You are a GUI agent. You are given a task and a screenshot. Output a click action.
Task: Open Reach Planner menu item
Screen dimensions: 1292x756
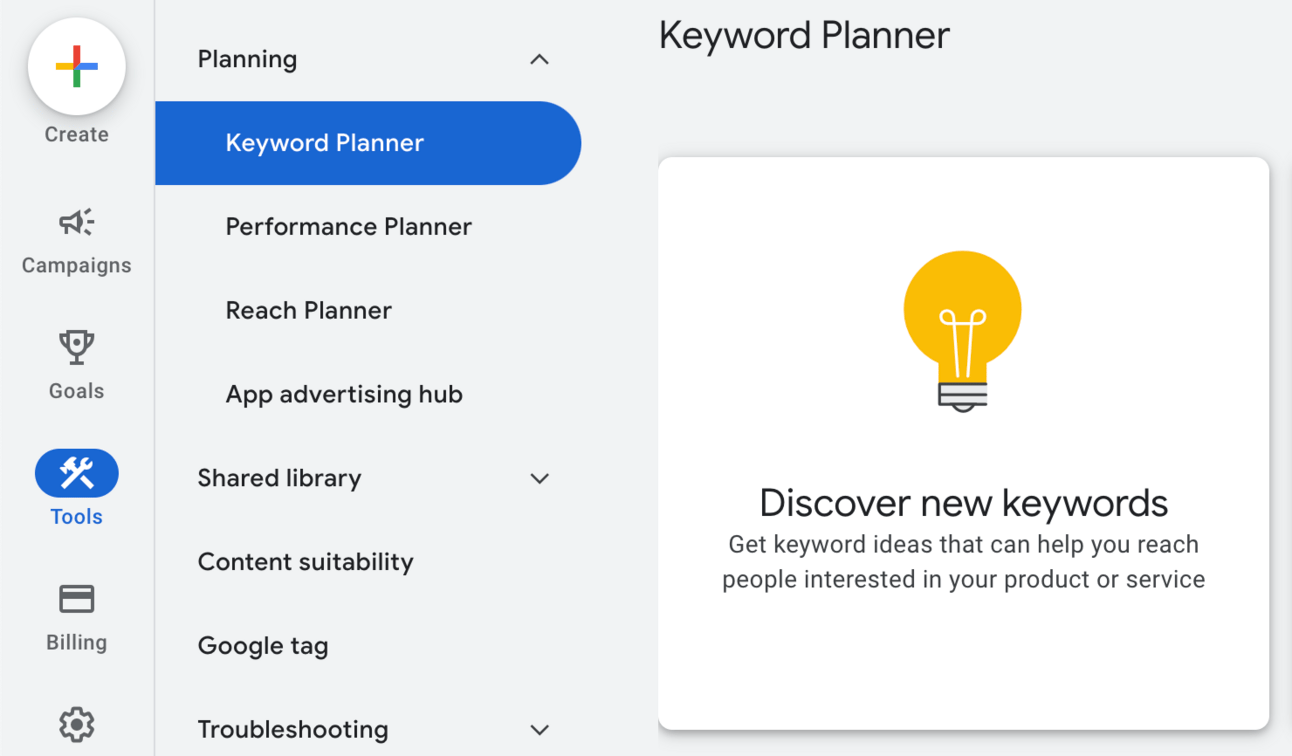tap(308, 311)
